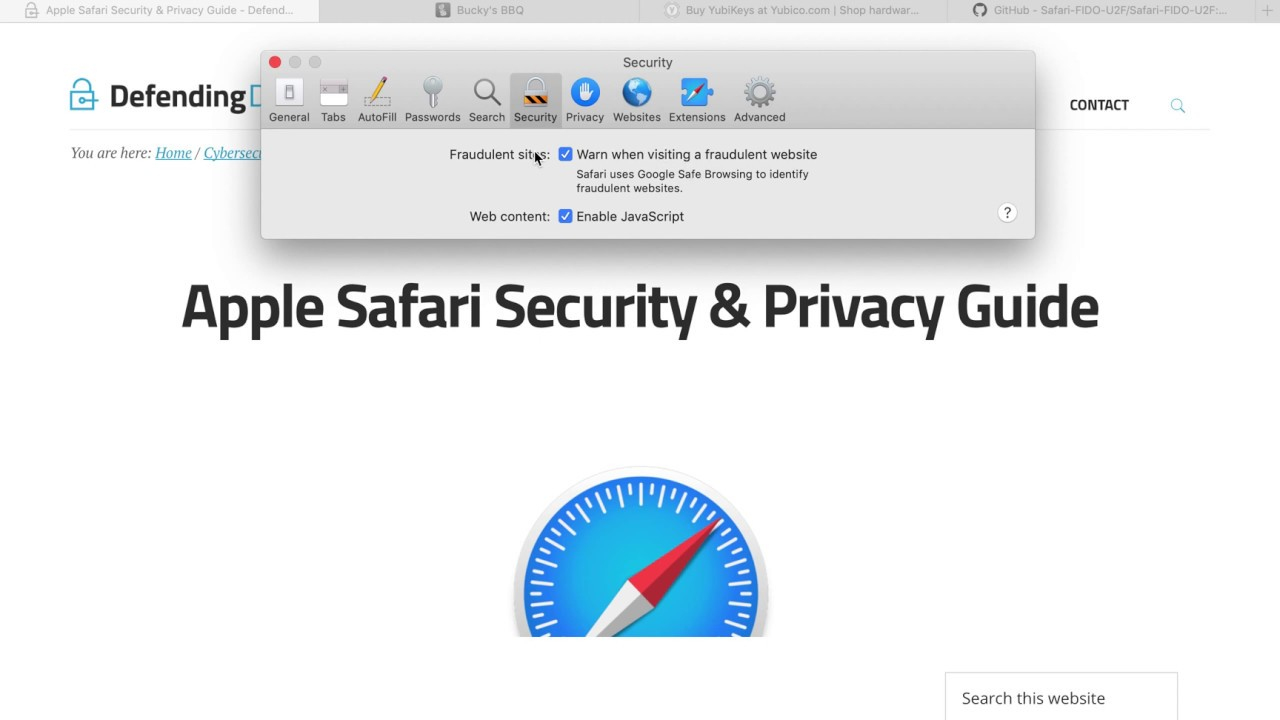Switch to the GitHub Safari-FIDO-U2F tab
1280x720 pixels.
click(x=1100, y=10)
